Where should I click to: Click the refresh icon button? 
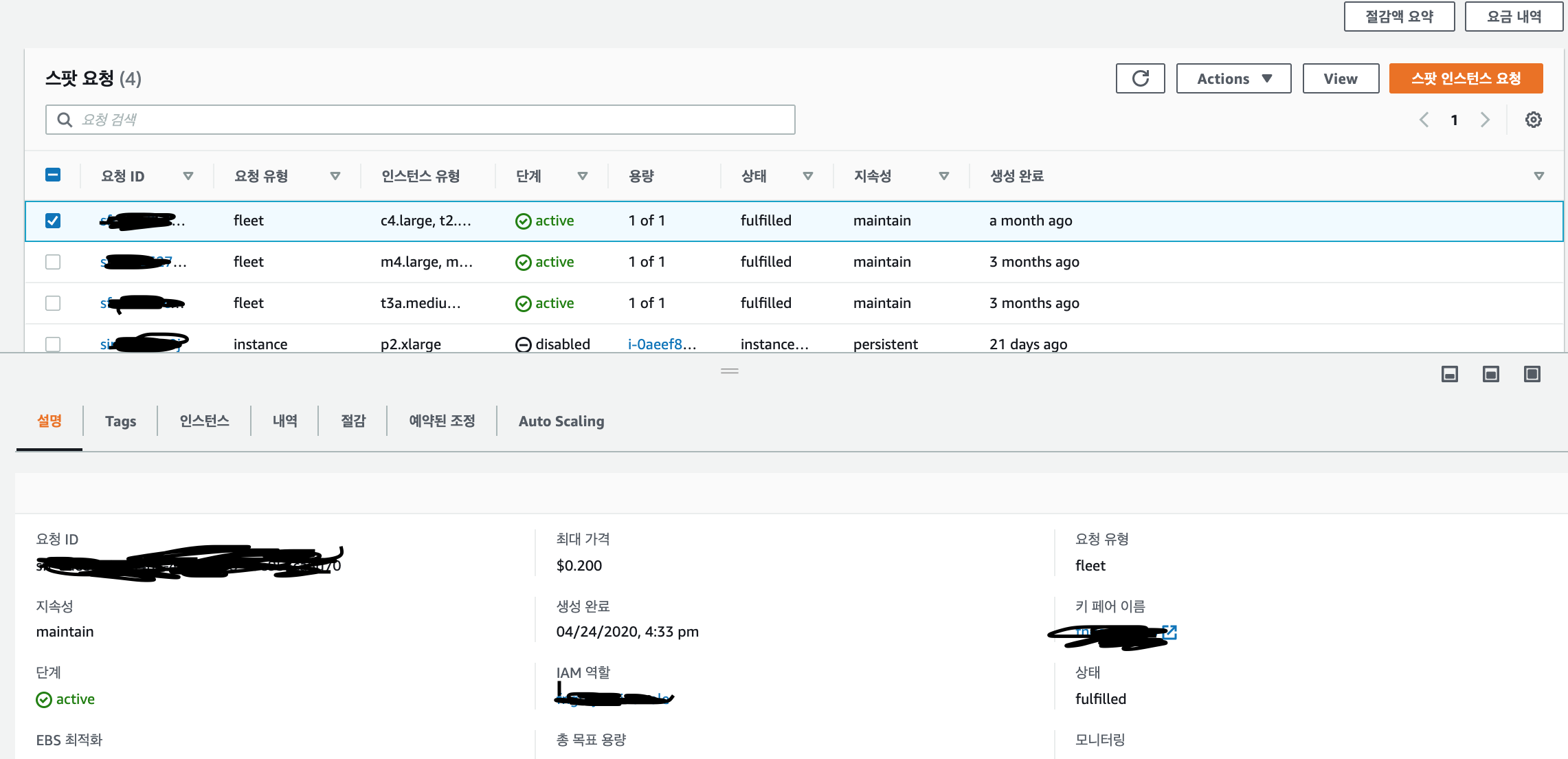1140,78
